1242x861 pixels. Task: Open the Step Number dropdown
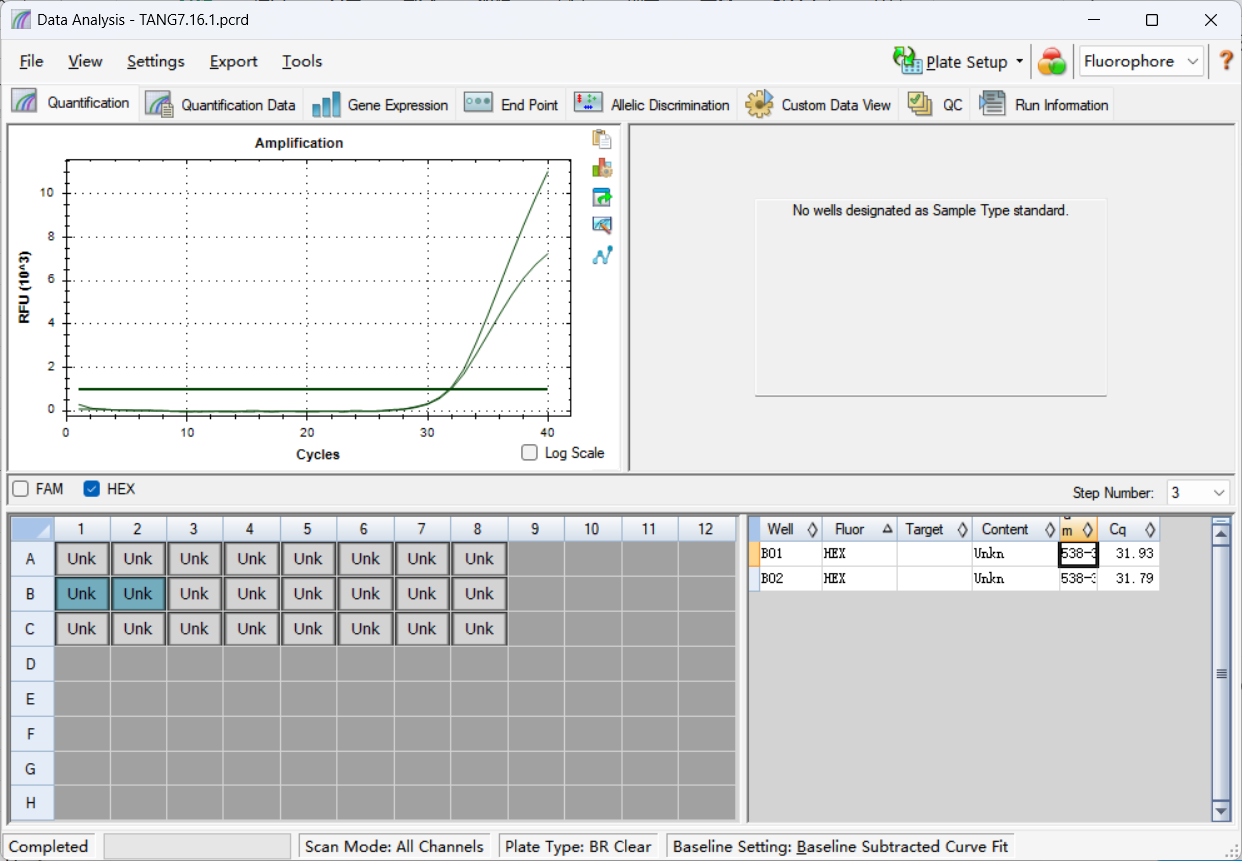tap(1198, 493)
